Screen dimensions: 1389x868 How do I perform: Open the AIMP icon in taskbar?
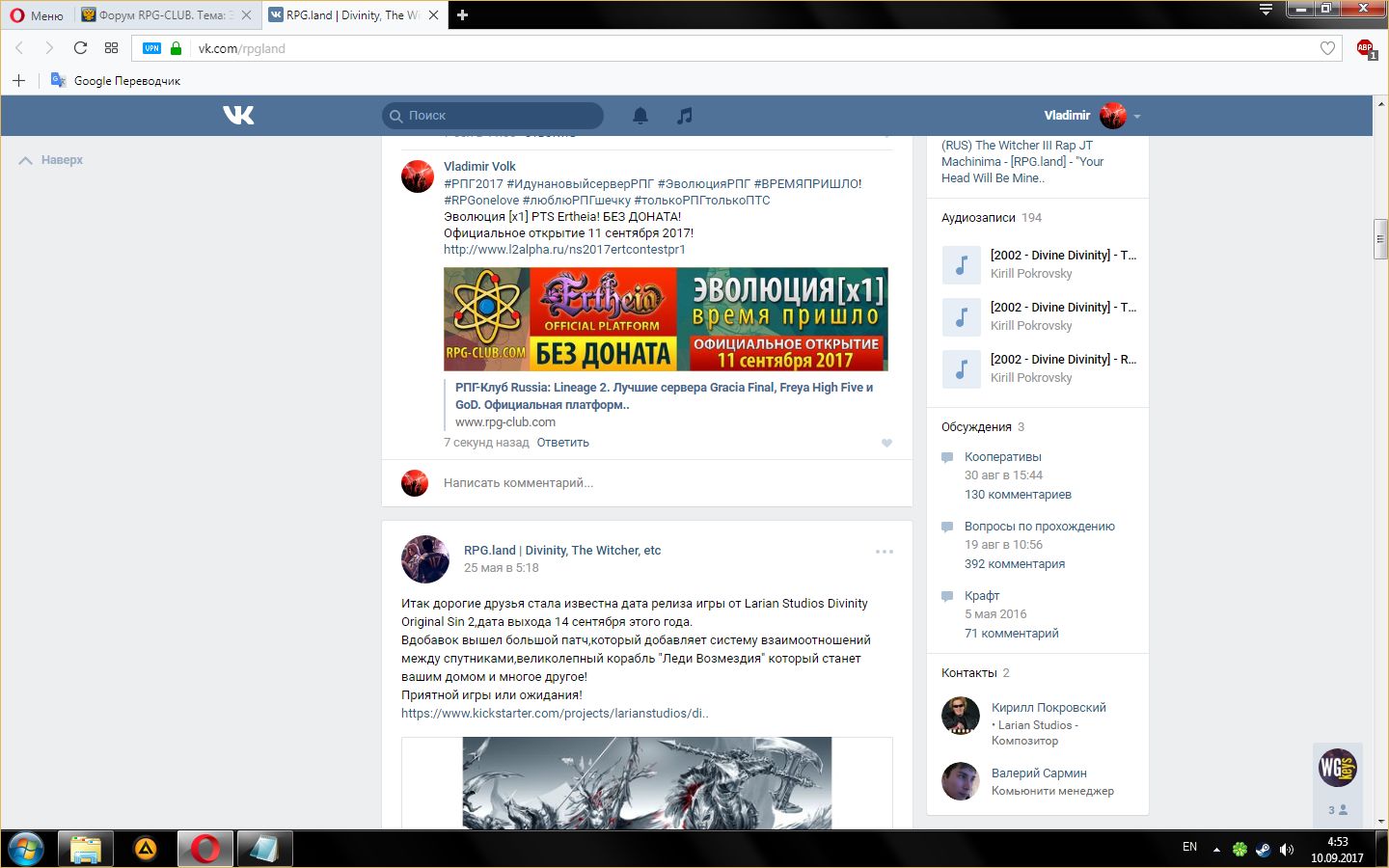146,849
